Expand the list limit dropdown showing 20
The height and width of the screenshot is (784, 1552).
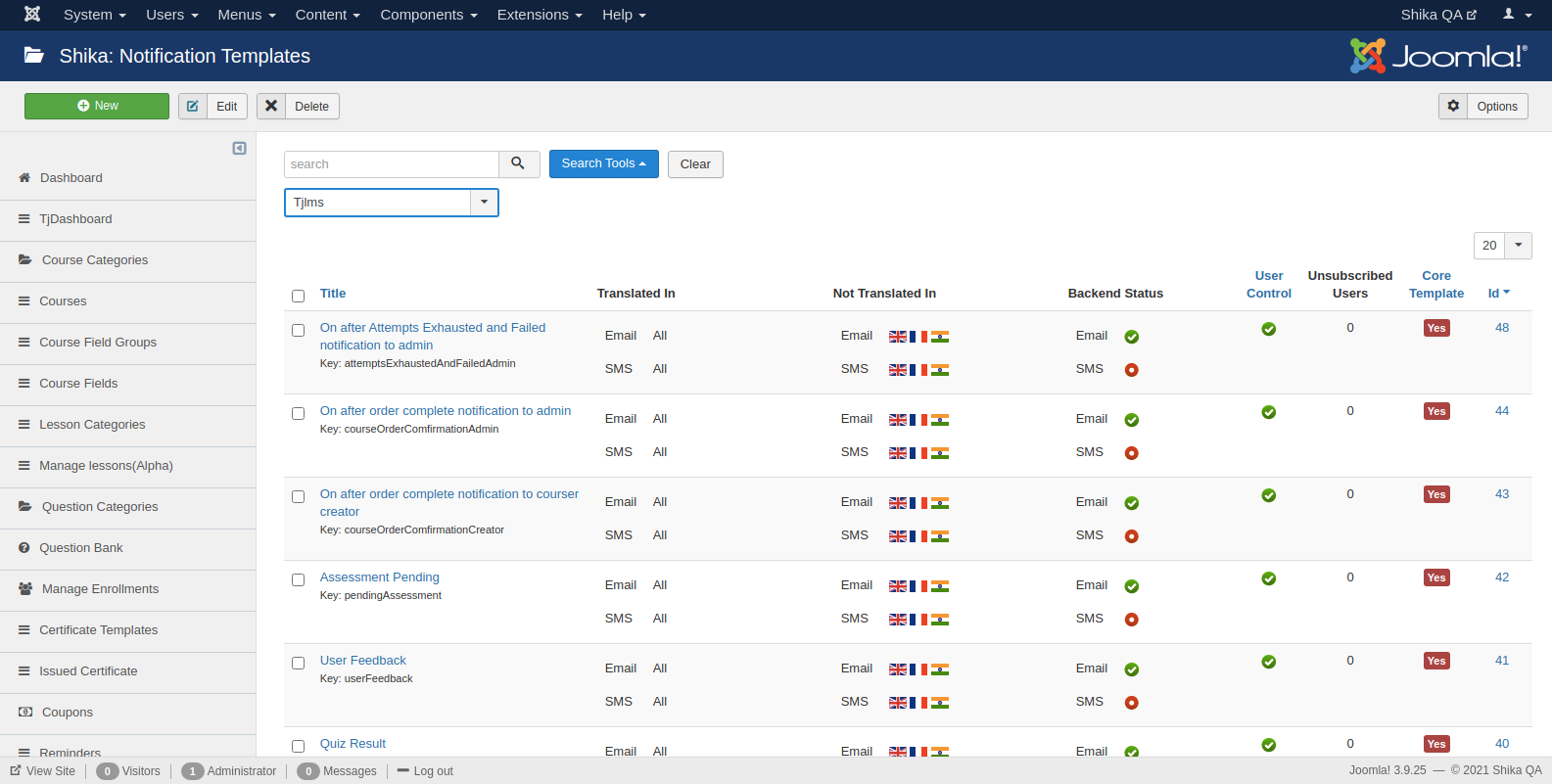click(x=1502, y=246)
